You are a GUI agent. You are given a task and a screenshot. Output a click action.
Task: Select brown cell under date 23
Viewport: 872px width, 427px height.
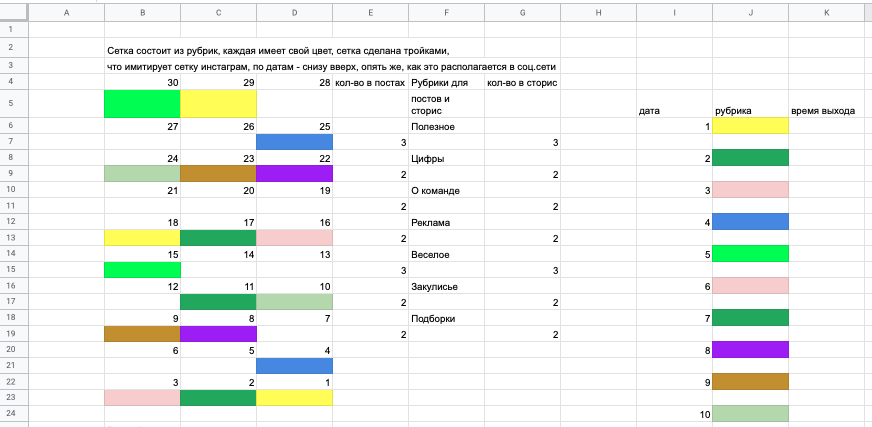coord(219,174)
